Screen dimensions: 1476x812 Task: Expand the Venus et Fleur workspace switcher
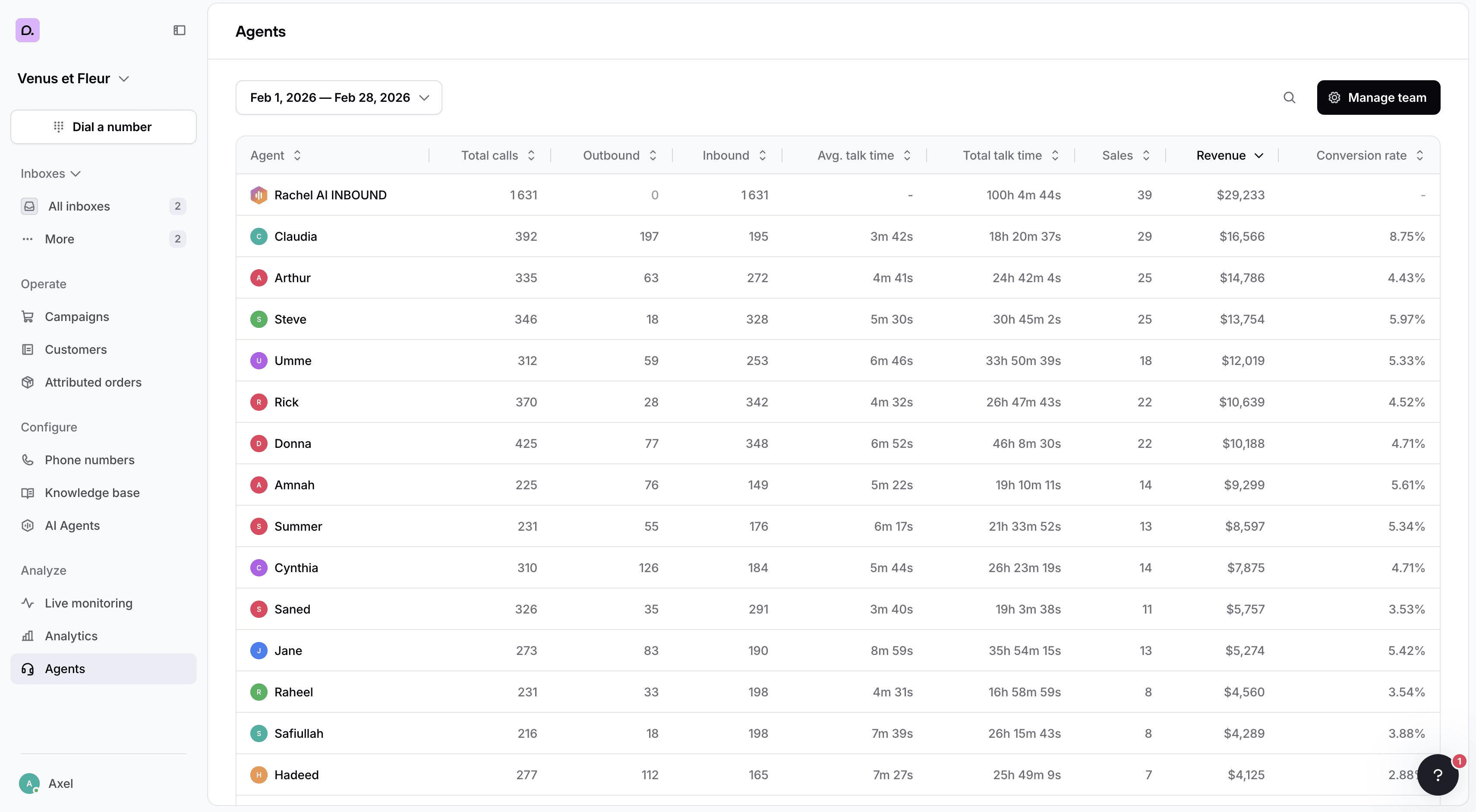click(x=73, y=79)
